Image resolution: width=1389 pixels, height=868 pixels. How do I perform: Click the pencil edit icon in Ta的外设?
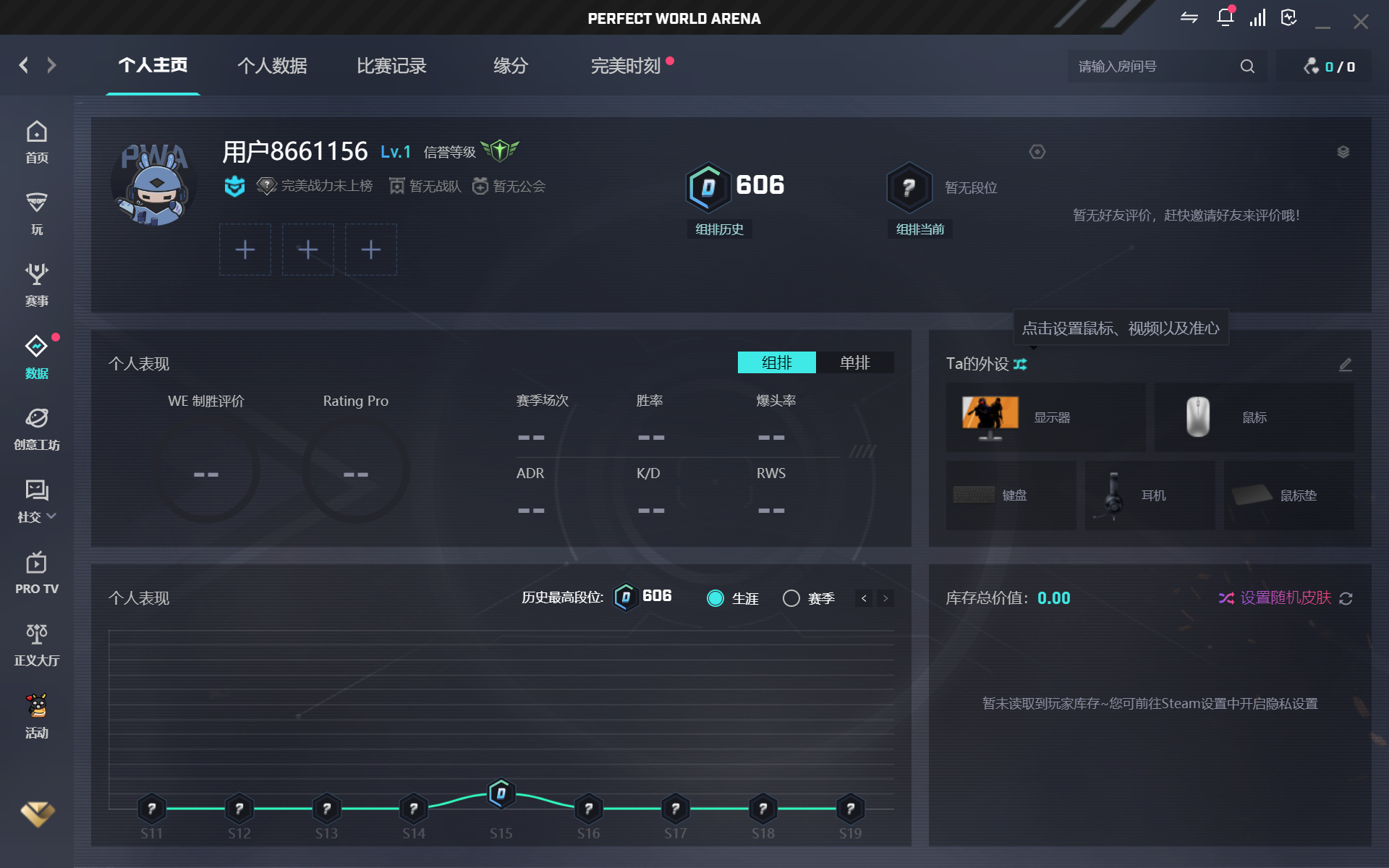pyautogui.click(x=1345, y=365)
